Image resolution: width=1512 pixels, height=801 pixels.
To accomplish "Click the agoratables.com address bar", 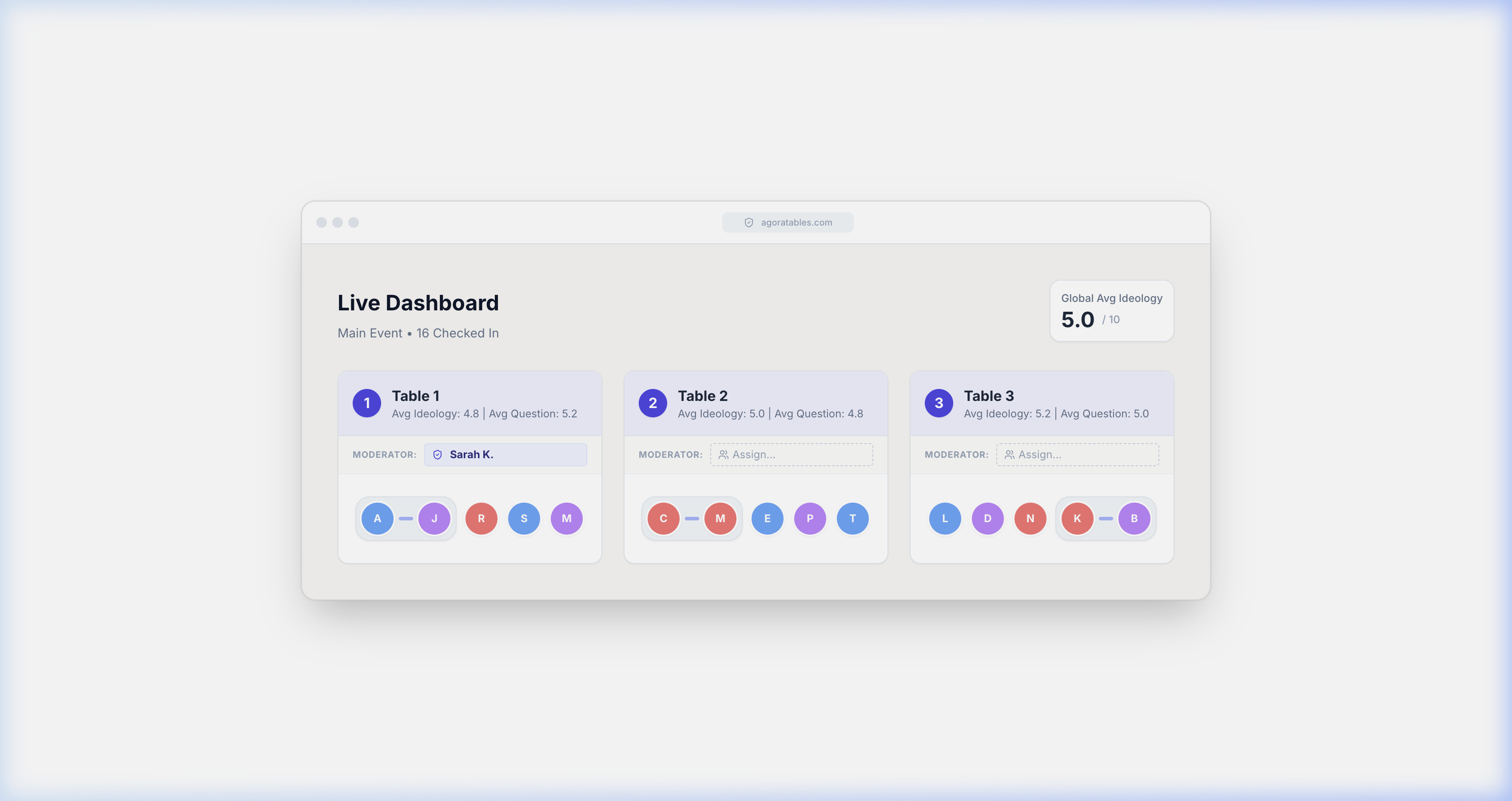I will point(788,222).
